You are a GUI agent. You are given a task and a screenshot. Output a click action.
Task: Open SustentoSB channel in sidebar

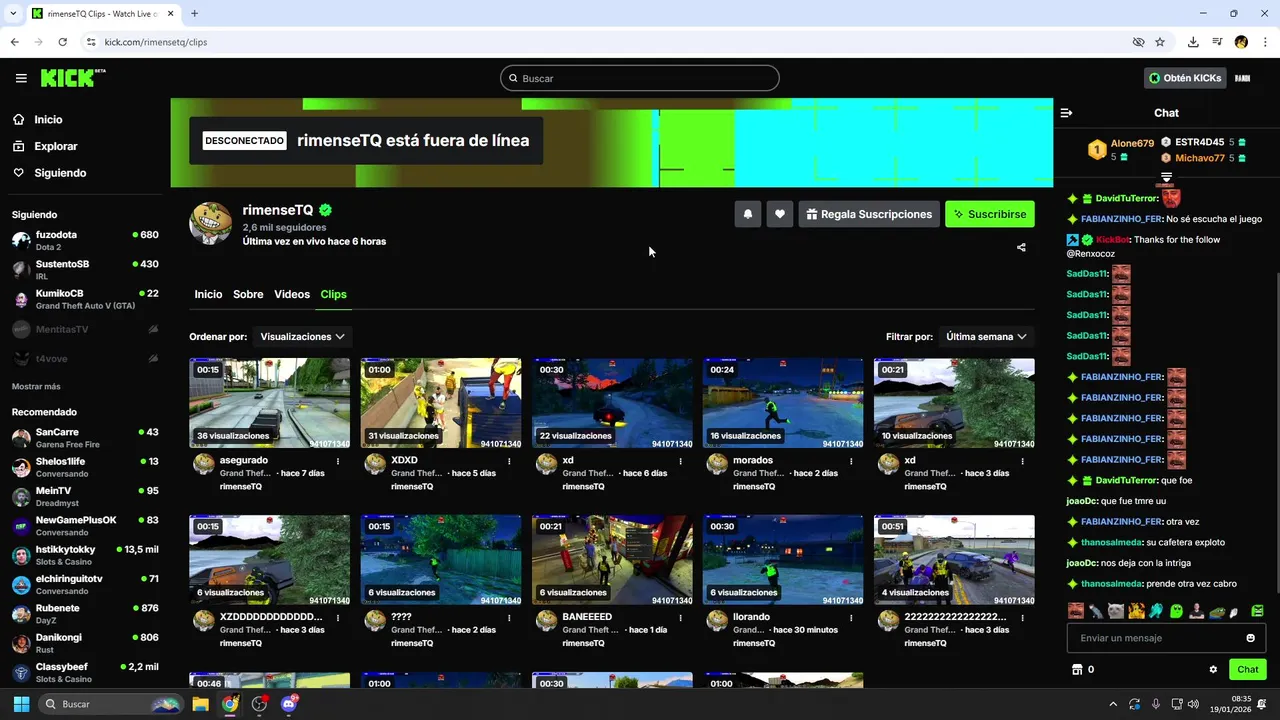(x=85, y=270)
